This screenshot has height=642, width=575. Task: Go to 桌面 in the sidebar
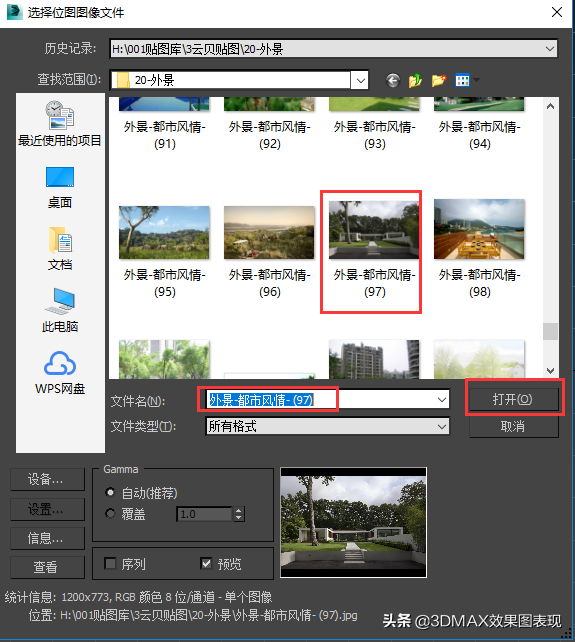[x=60, y=188]
